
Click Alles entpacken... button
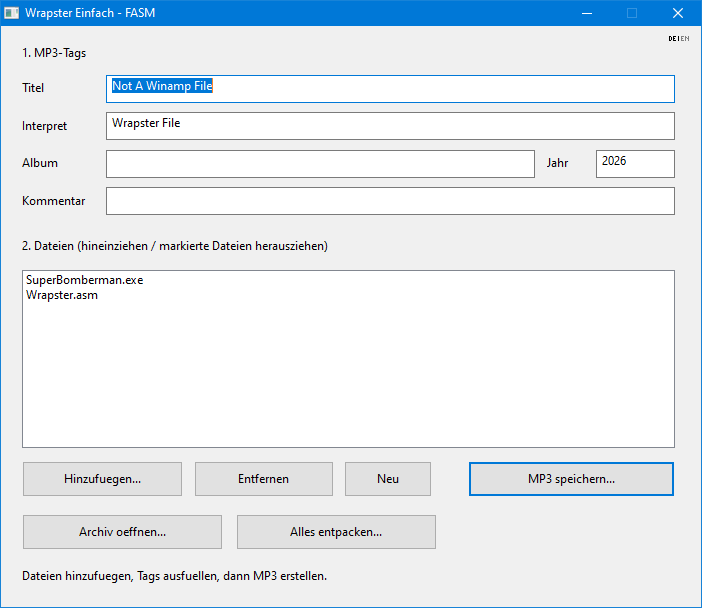pyautogui.click(x=336, y=532)
